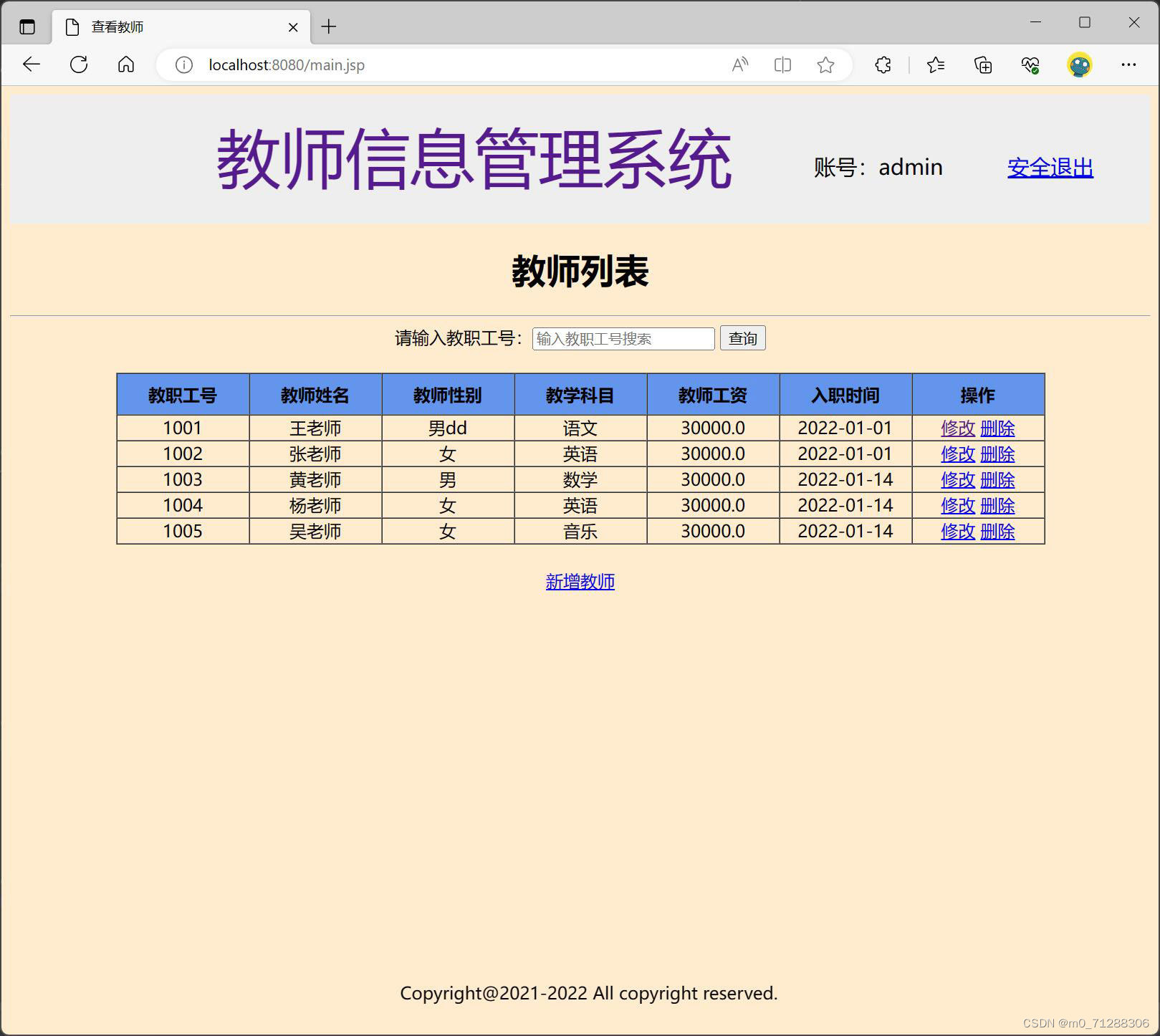Click 修改 for teacher 1003 黄老师

[957, 479]
